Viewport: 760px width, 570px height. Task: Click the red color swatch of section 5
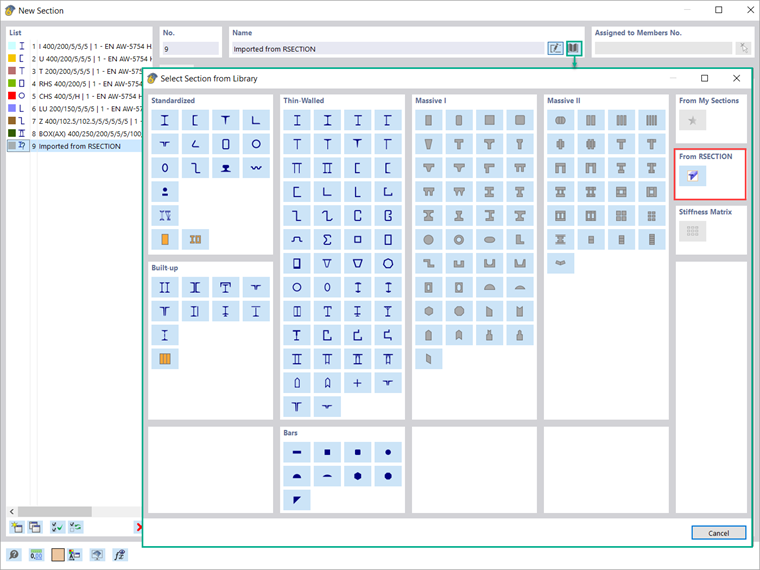[12, 96]
